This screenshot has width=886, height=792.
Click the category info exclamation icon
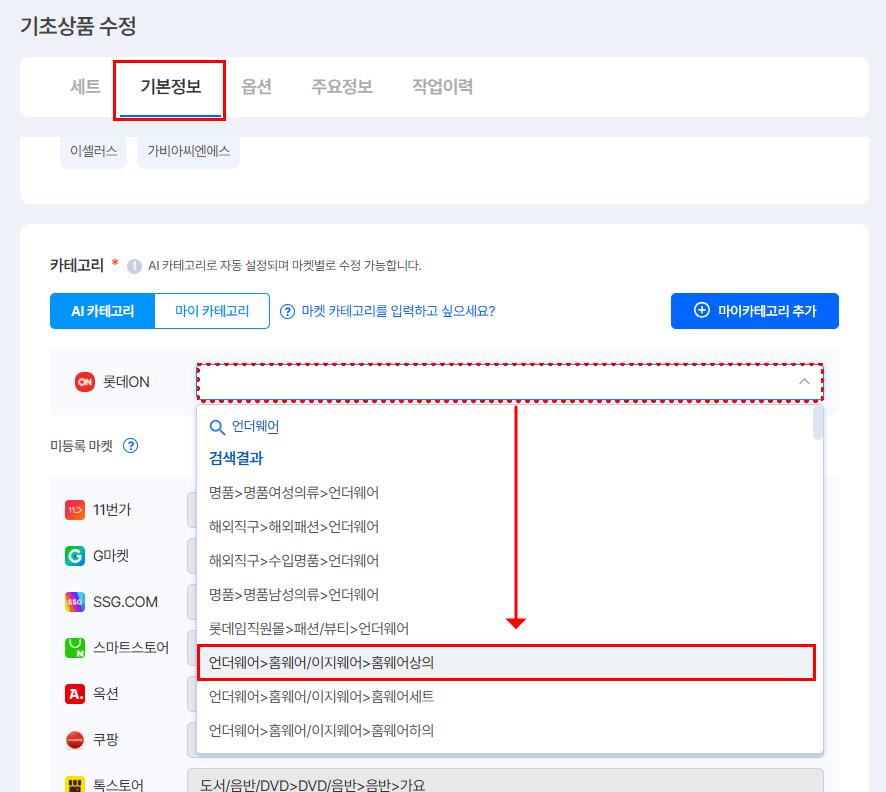click(134, 266)
